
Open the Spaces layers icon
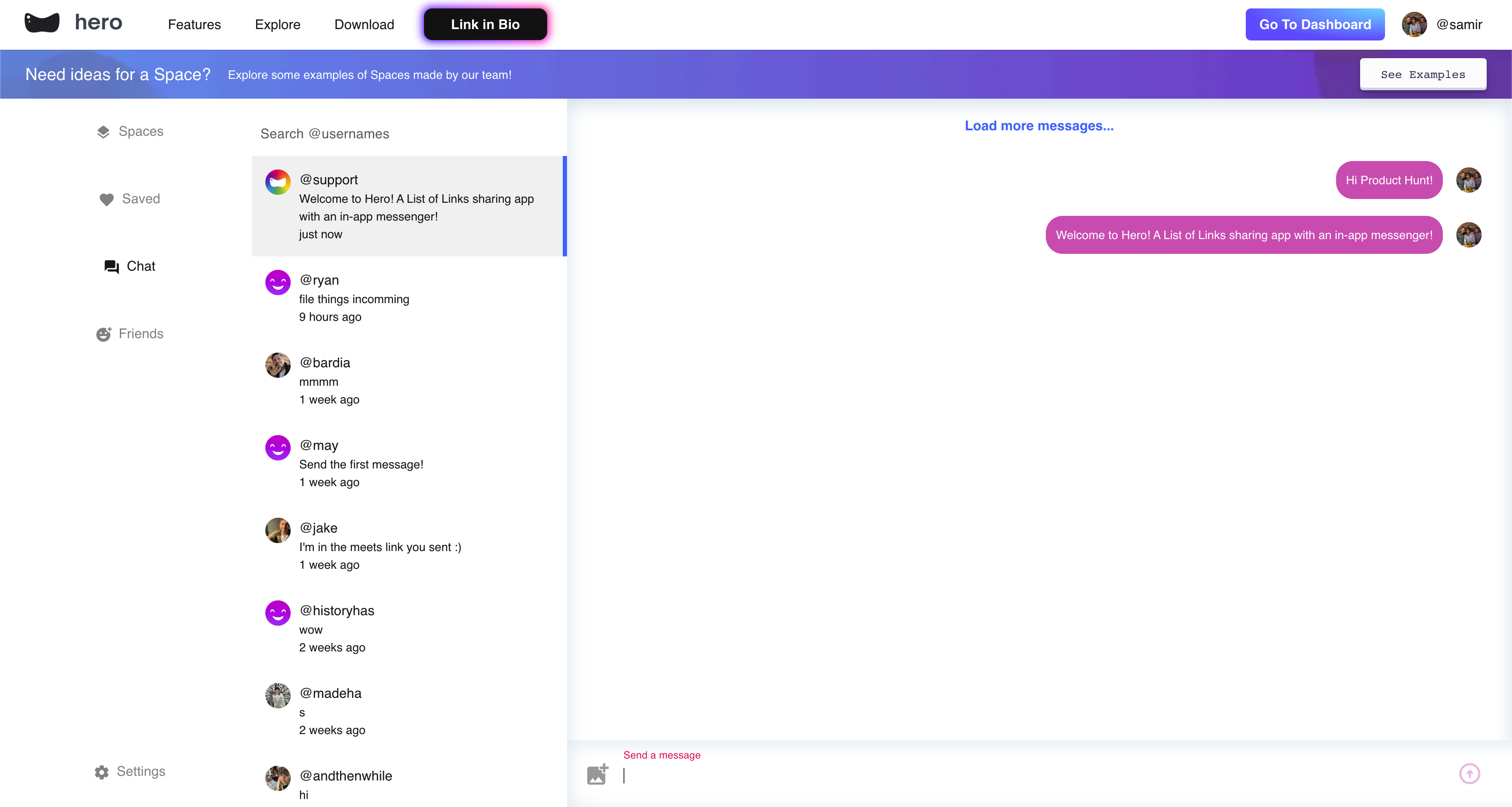103,132
